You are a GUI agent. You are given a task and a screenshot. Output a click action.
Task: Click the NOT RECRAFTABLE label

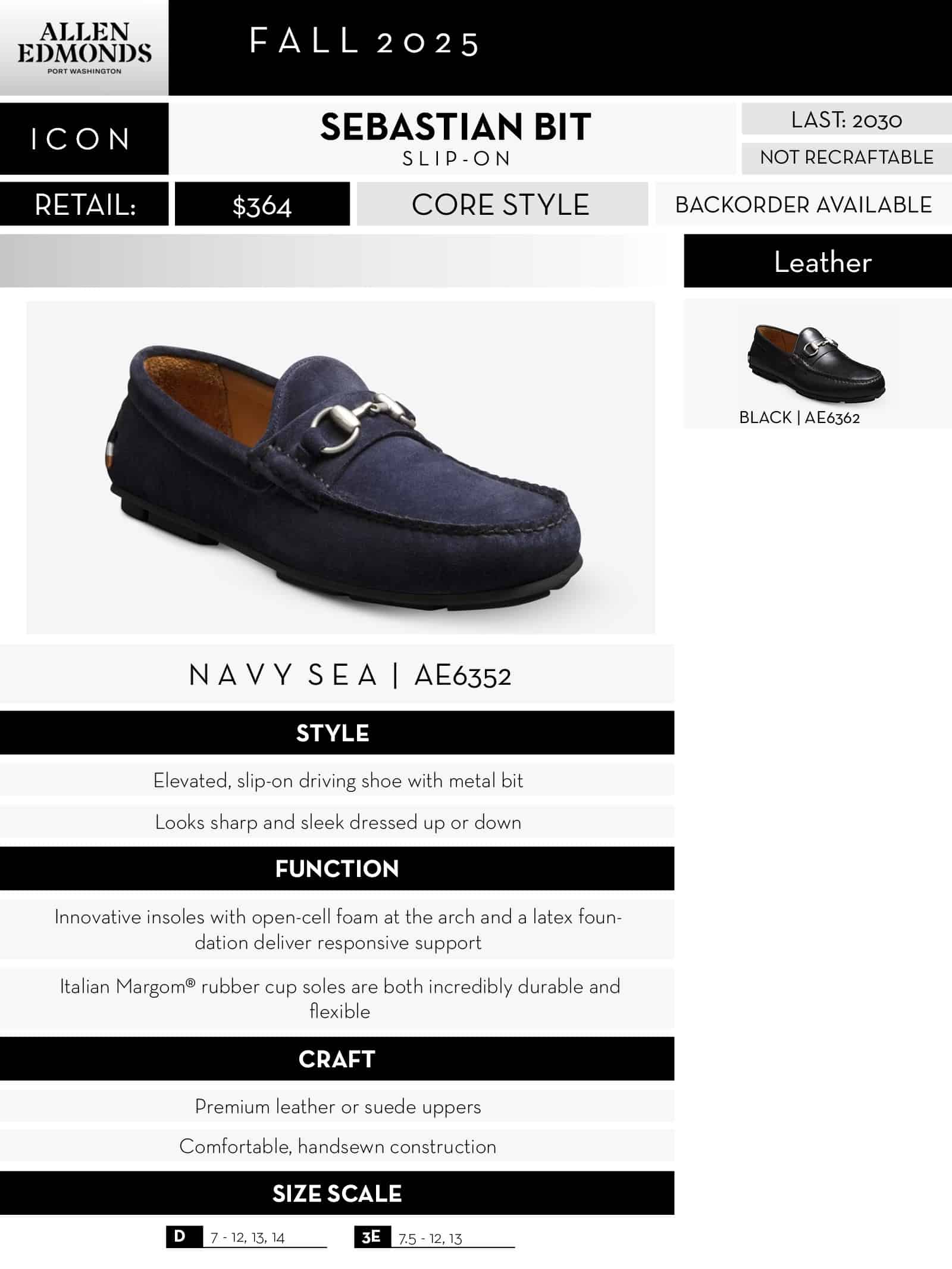[x=846, y=158]
